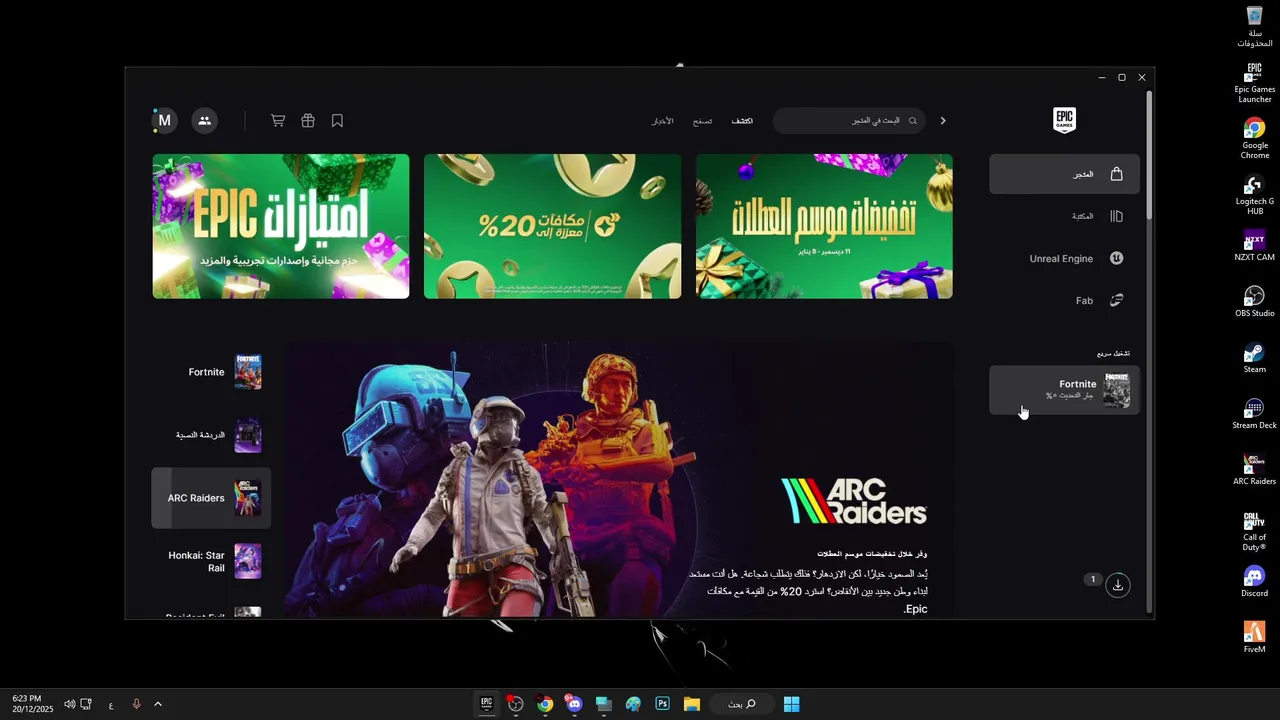Open File Explorer from taskbar
This screenshot has width=1280, height=720.
coord(691,704)
